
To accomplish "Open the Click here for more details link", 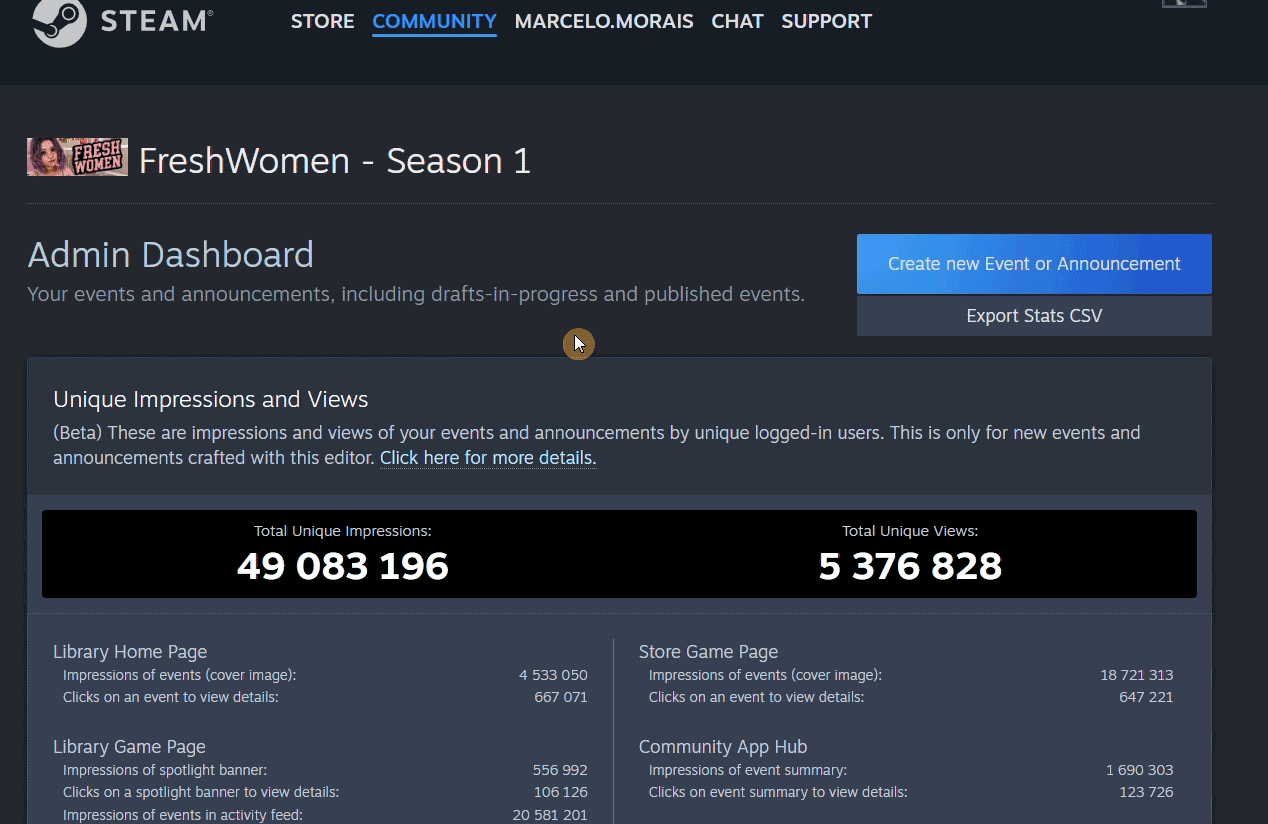I will (488, 458).
